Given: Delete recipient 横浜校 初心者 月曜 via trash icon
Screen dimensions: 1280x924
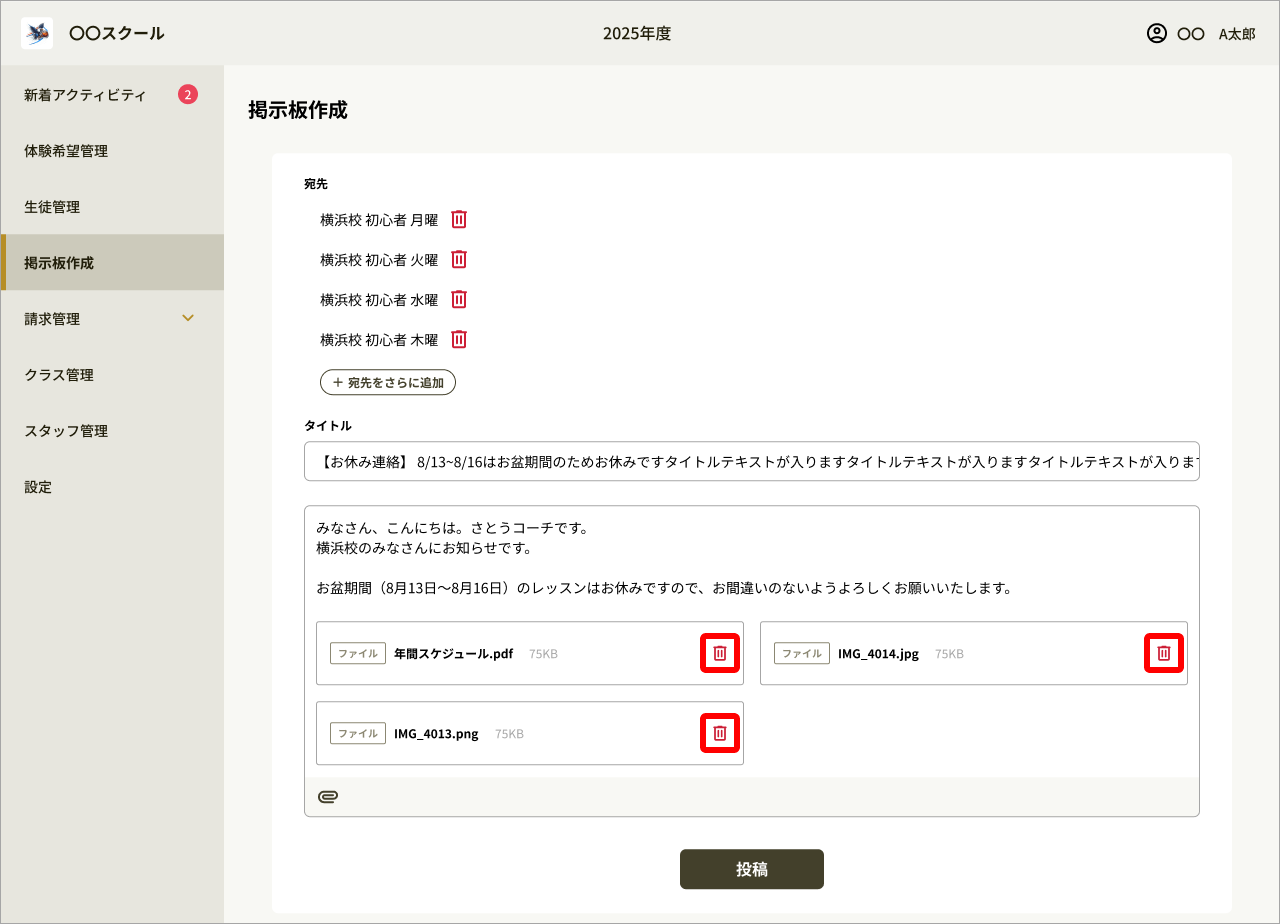Looking at the screenshot, I should [x=458, y=219].
